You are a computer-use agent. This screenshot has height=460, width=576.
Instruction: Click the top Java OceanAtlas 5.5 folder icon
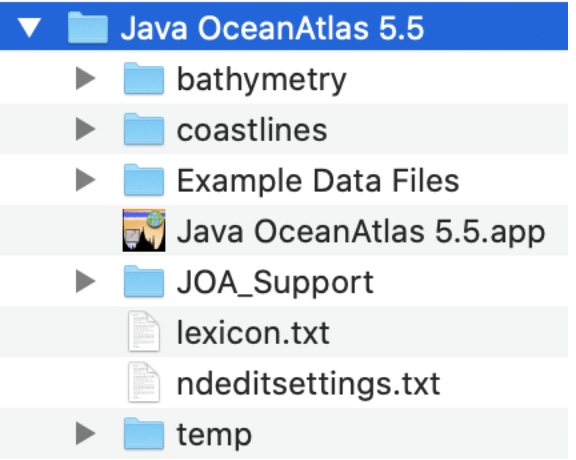[x=88, y=28]
